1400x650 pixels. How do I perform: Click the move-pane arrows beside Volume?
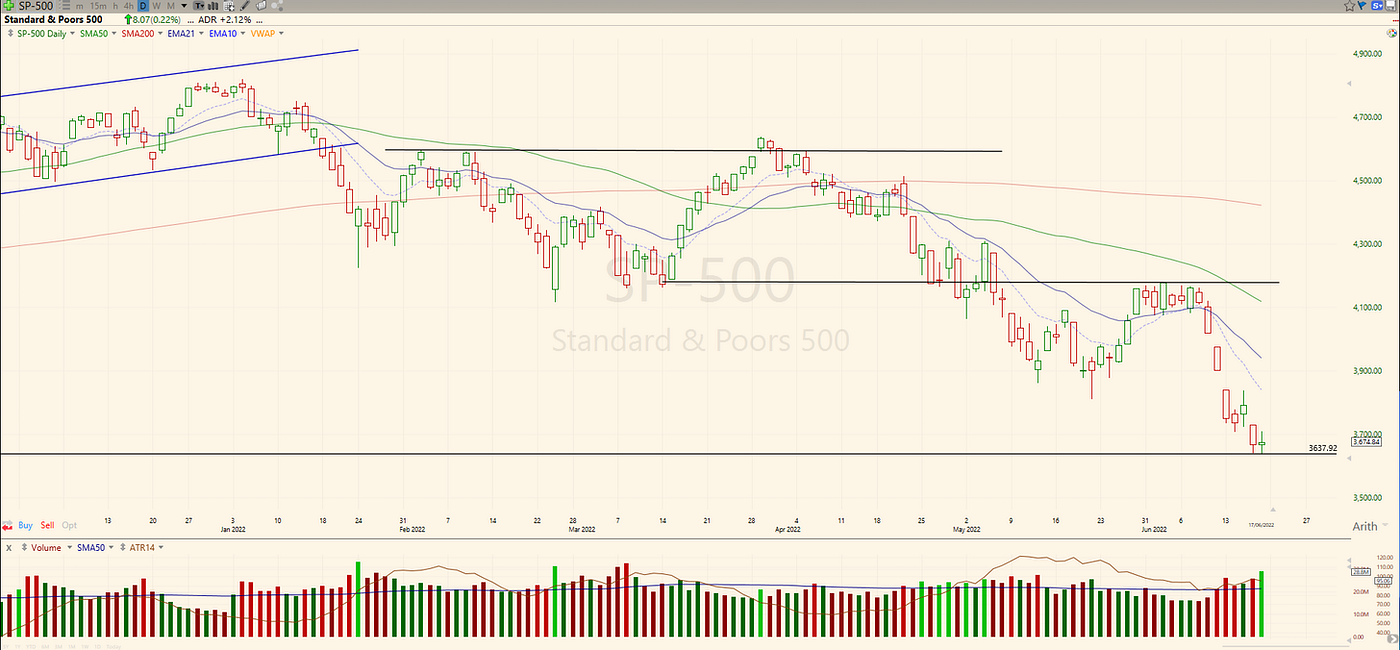(24, 547)
